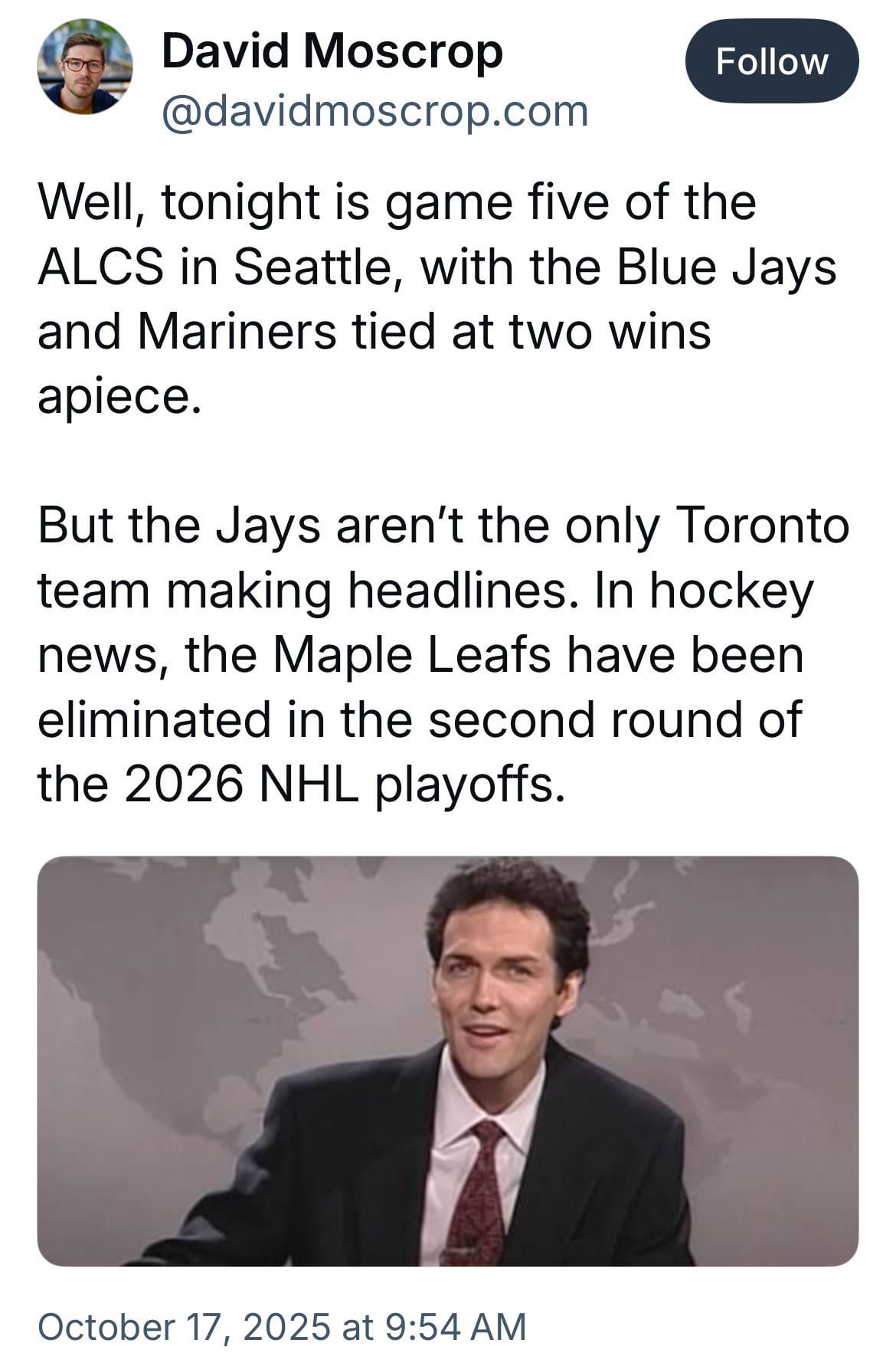Click the Follow button
This screenshot has width=896, height=1356.
(771, 61)
